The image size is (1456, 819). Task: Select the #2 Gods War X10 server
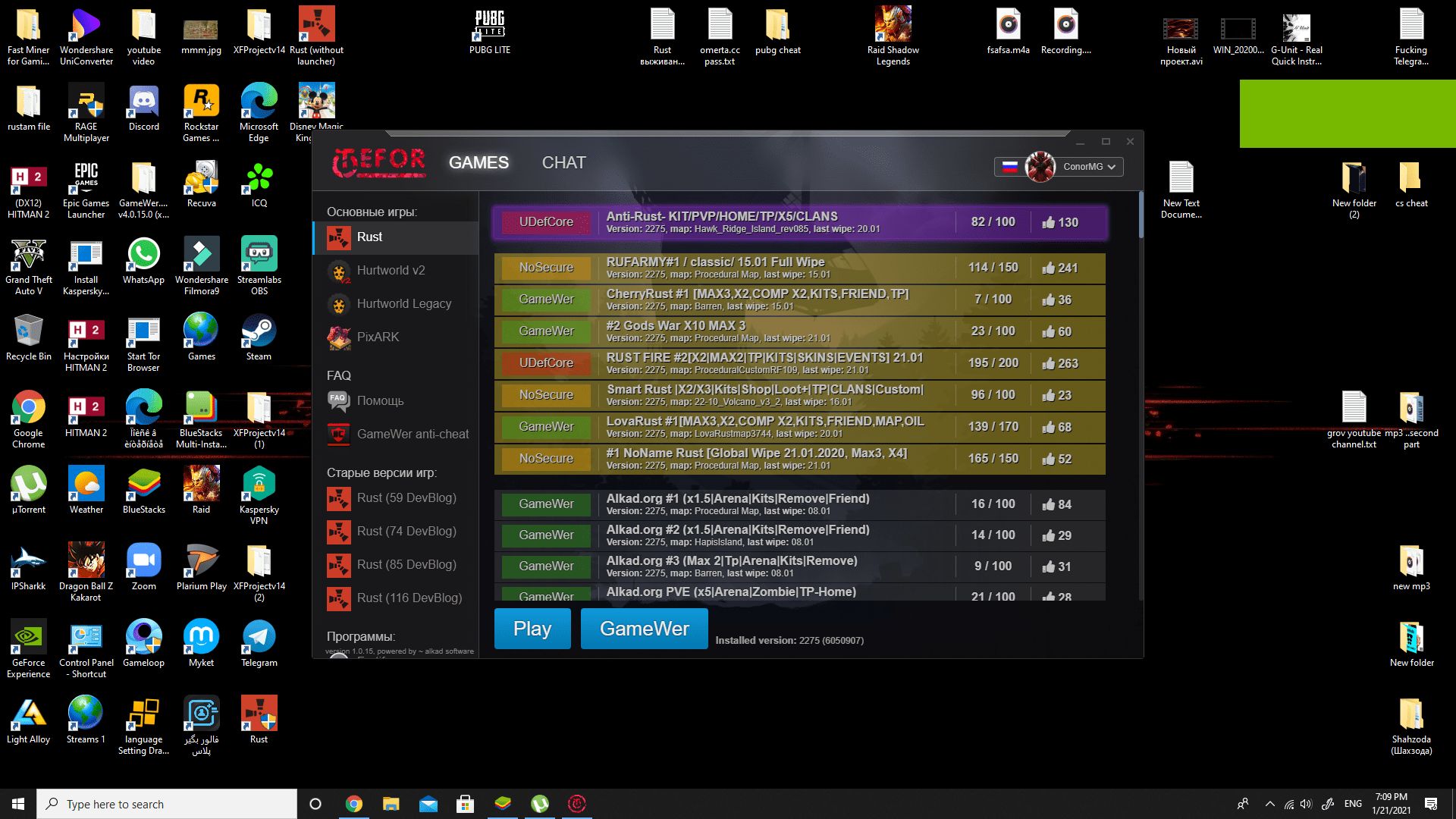pyautogui.click(x=800, y=331)
